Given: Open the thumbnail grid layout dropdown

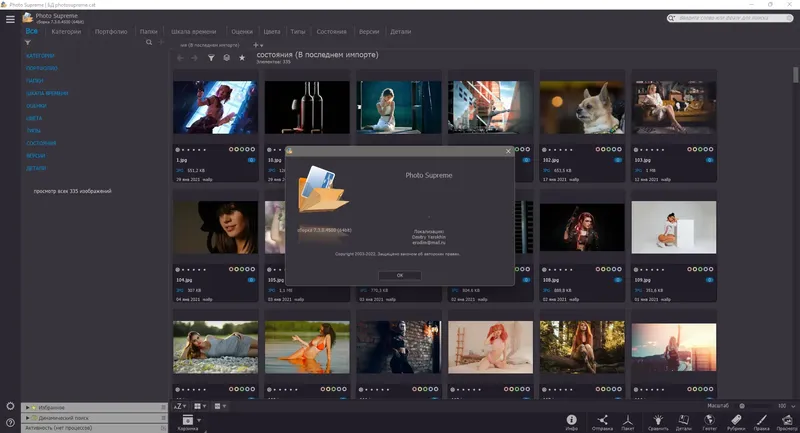Looking at the screenshot, I should [200, 406].
